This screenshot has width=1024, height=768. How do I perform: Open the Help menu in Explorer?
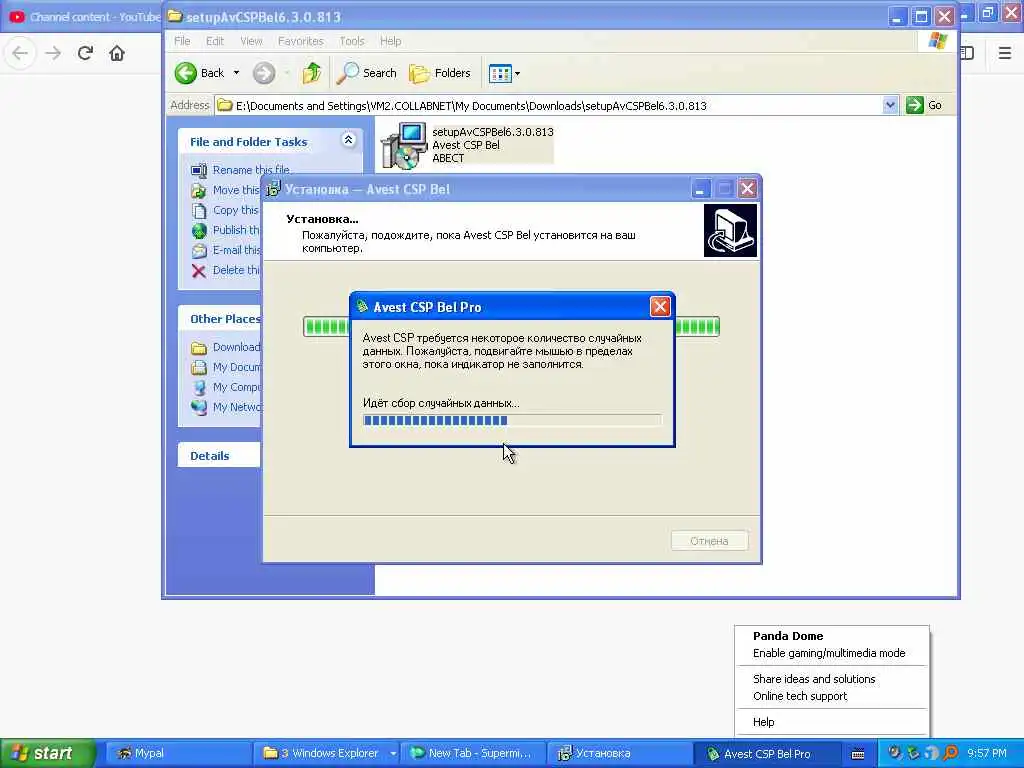pos(391,41)
